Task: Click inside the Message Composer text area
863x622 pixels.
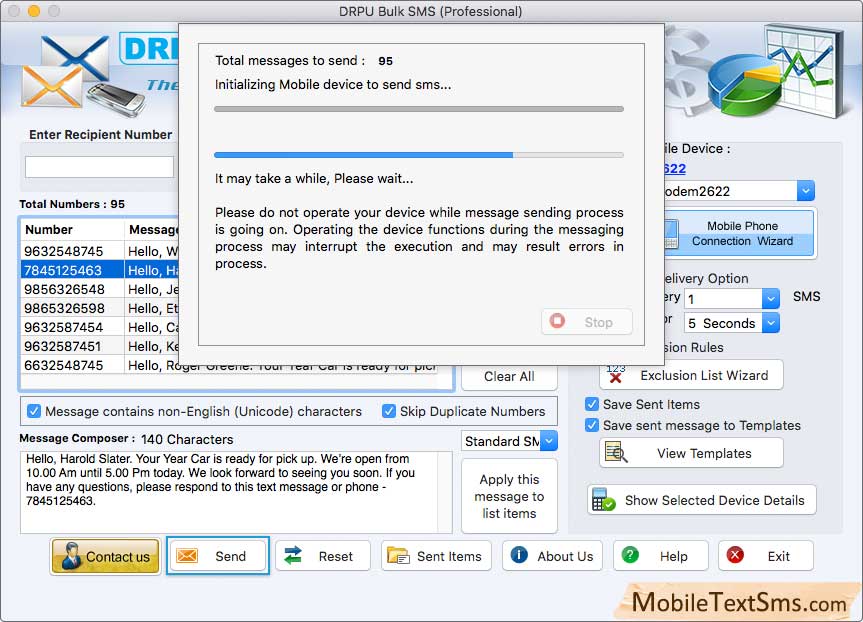Action: coord(229,492)
